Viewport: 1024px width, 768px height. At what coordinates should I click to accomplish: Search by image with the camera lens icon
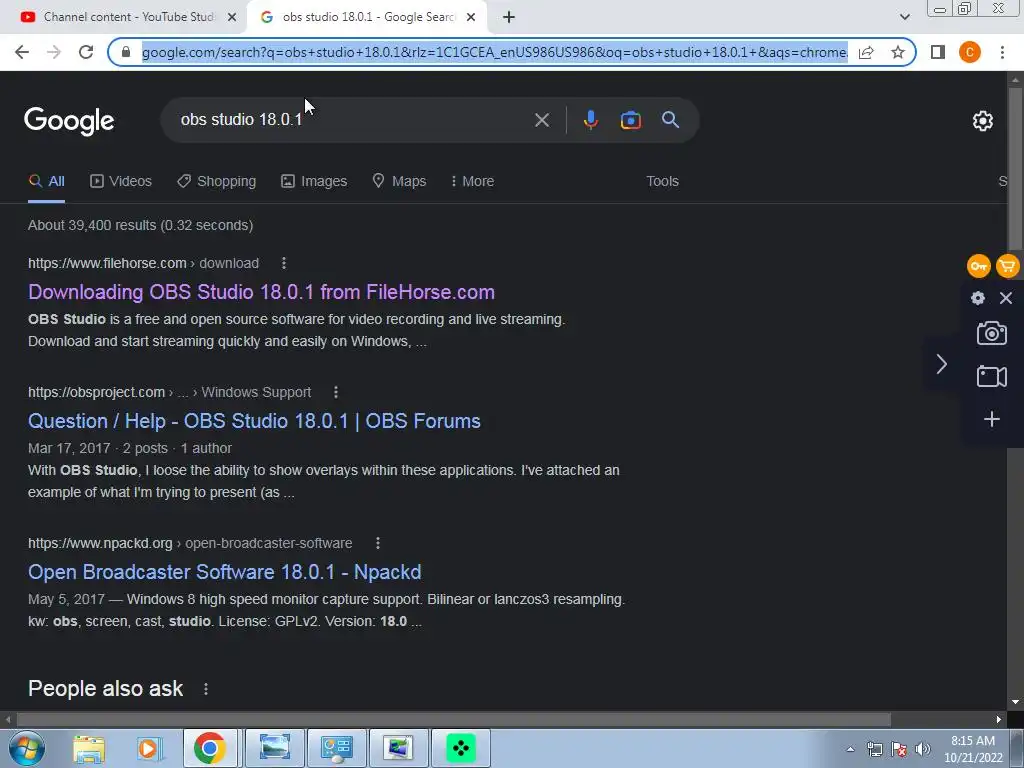click(x=630, y=120)
